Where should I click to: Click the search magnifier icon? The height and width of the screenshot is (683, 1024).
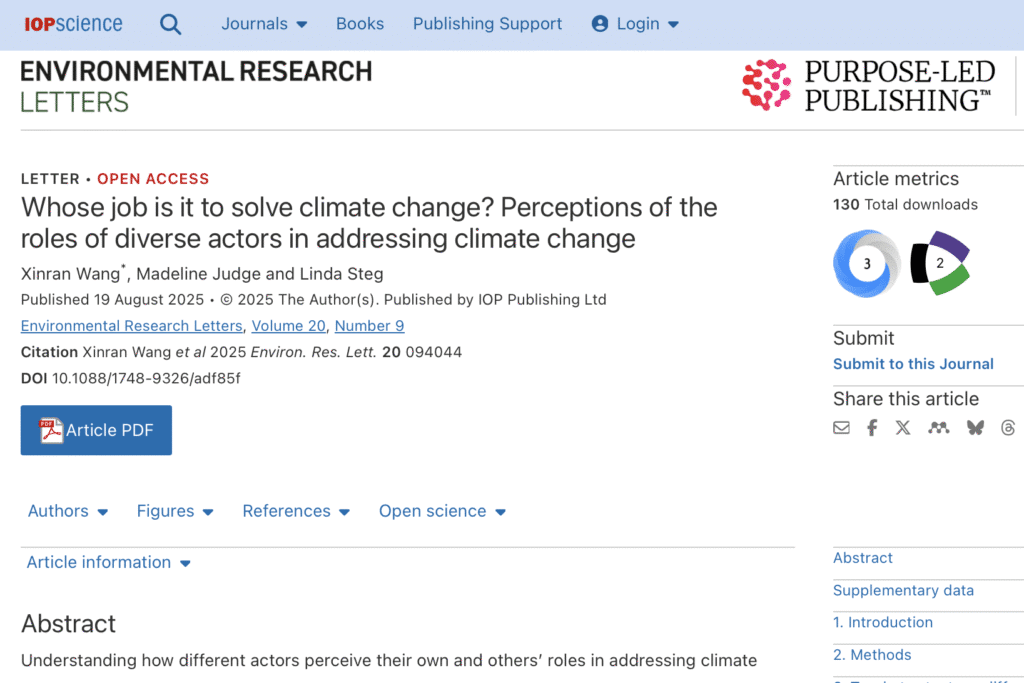coord(170,24)
